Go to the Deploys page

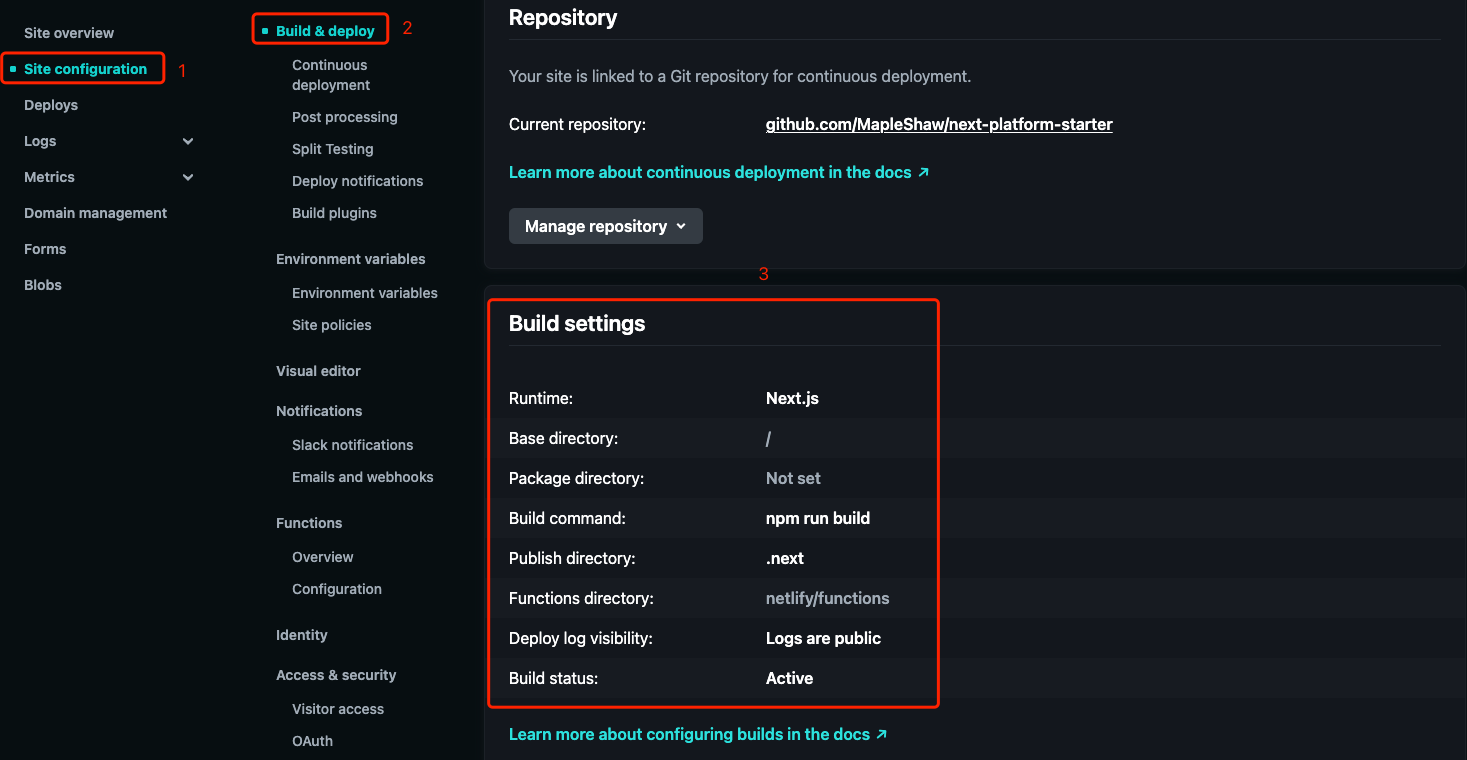[51, 105]
